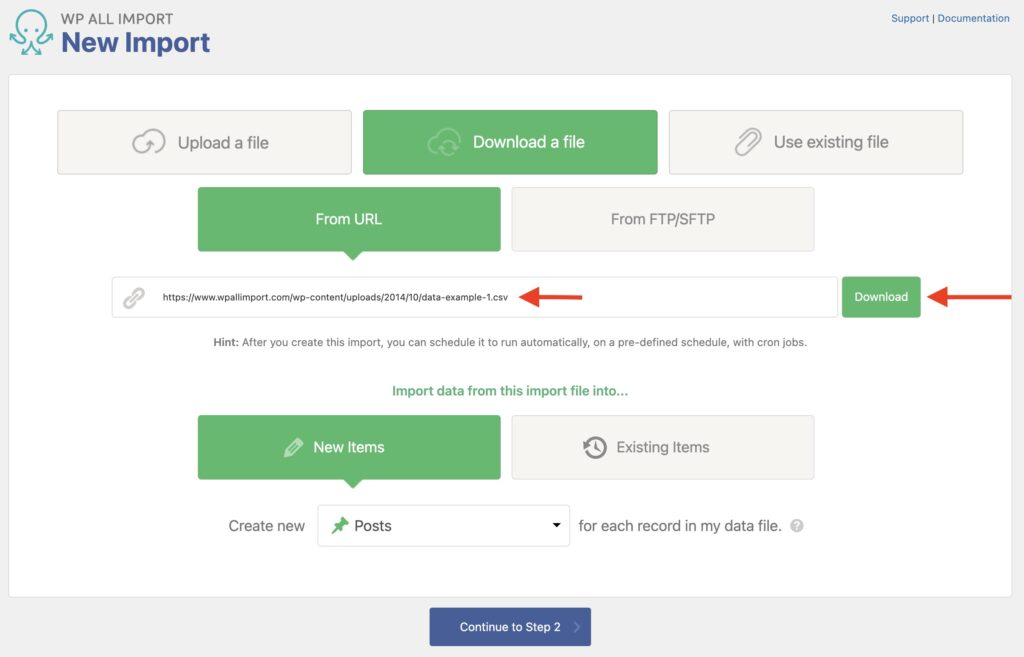The width and height of the screenshot is (1024, 657).
Task: Select the From URL tab
Action: click(348, 219)
